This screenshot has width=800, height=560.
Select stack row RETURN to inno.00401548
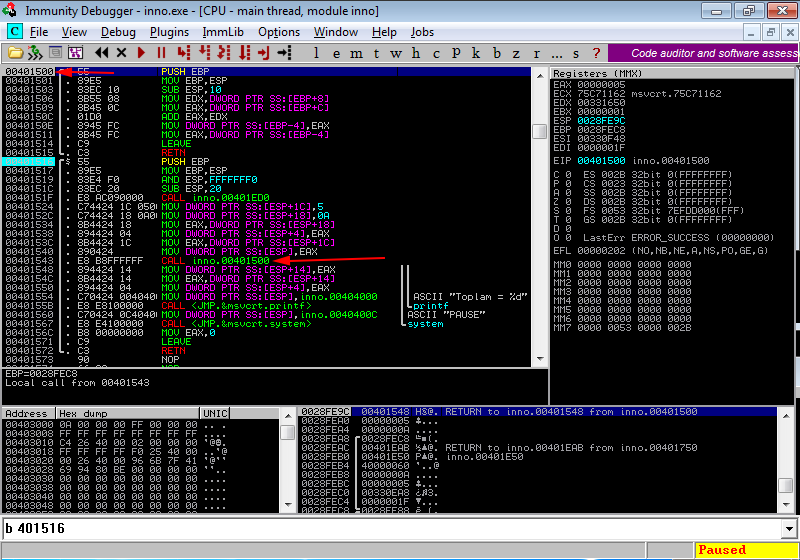[x=538, y=412]
